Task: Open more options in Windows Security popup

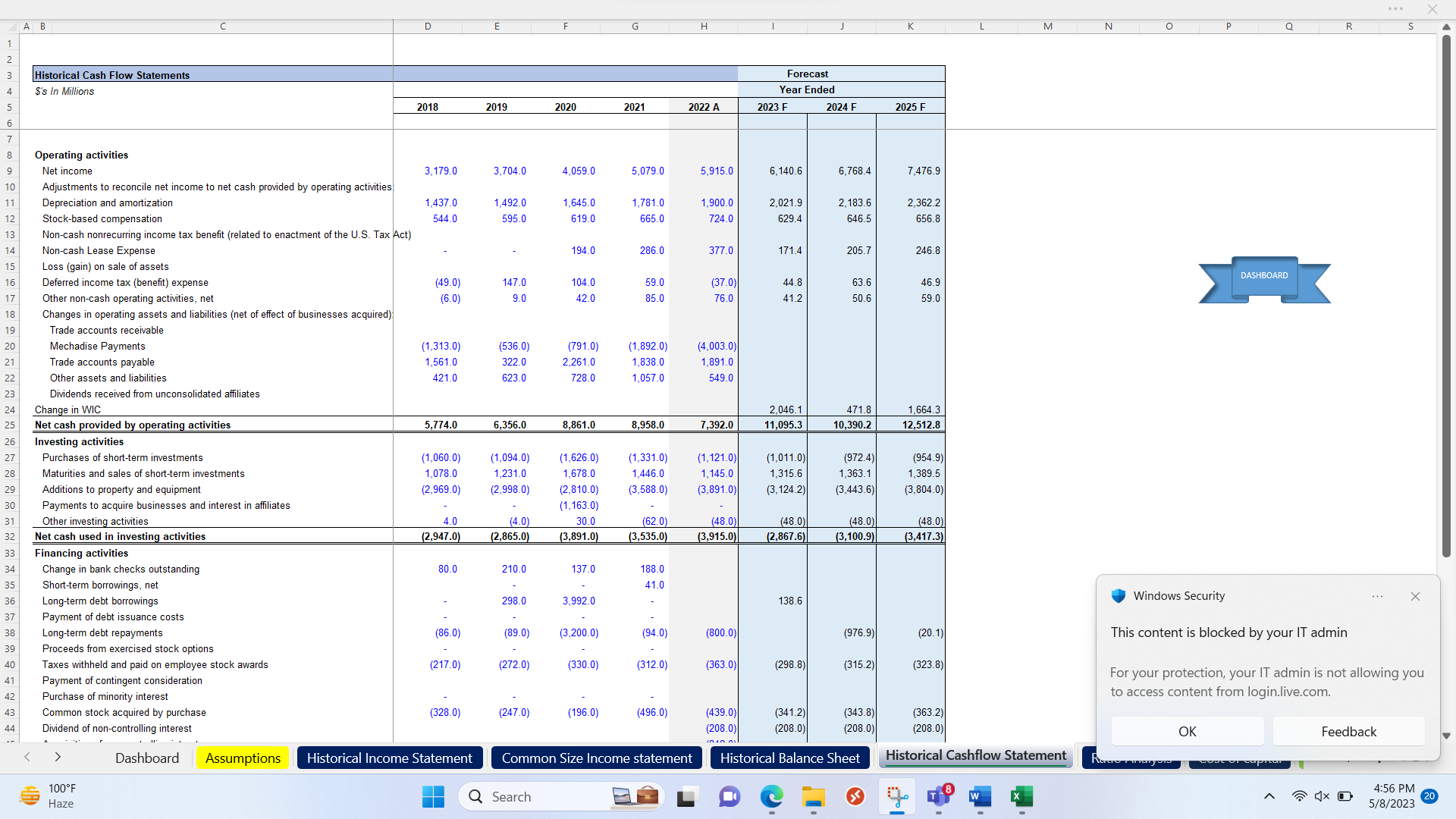Action: coord(1378,596)
